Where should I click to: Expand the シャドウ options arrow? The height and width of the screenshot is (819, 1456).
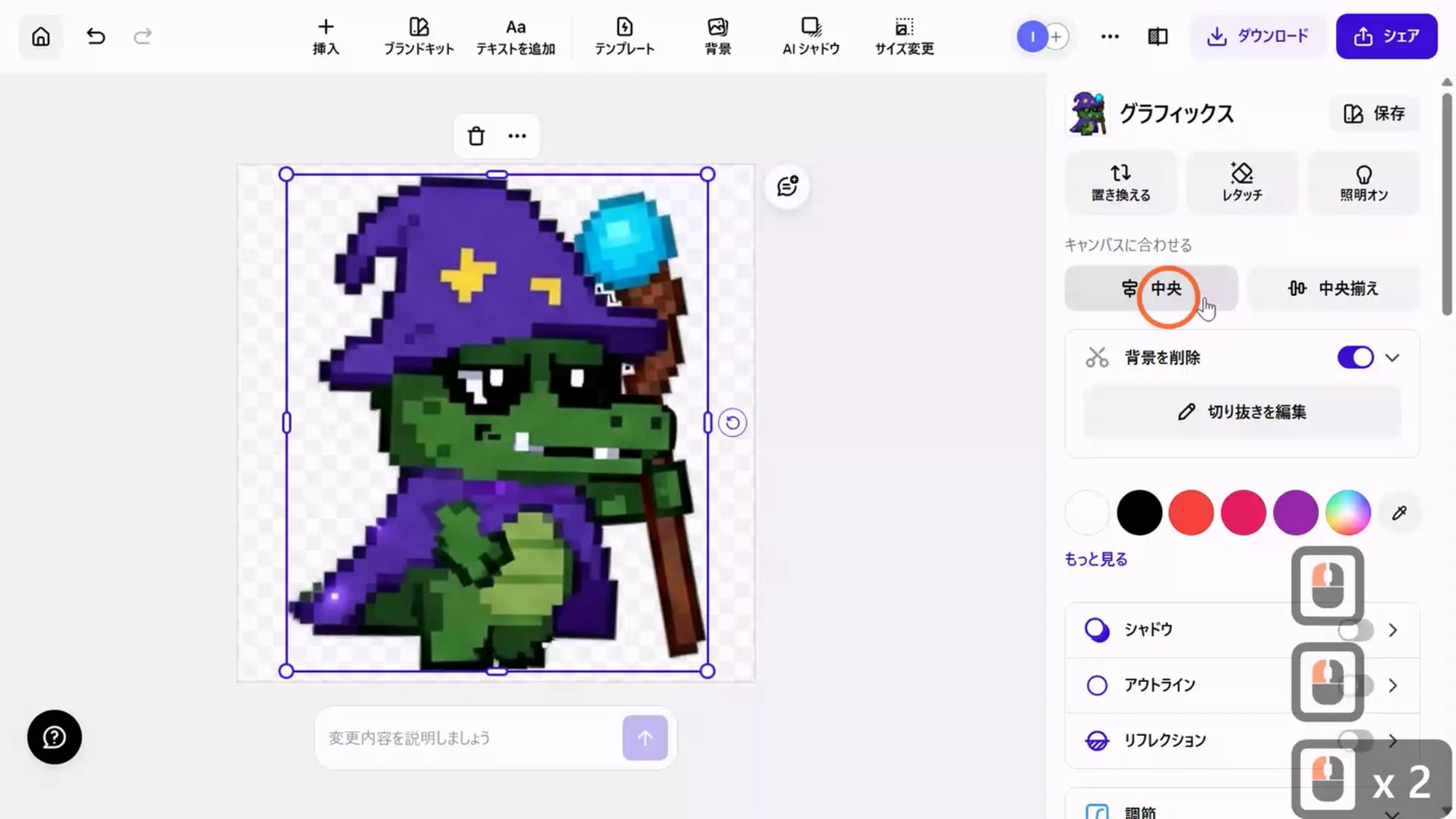coord(1393,630)
